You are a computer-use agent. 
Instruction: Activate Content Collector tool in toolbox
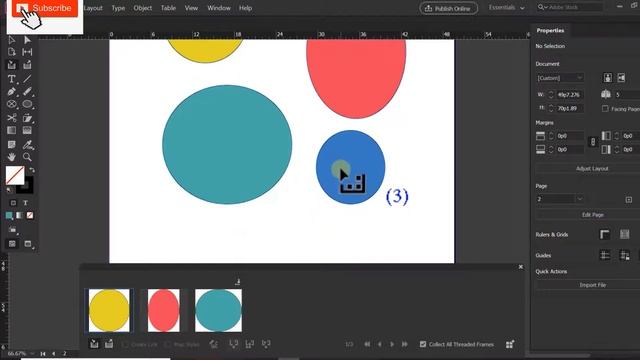(x=11, y=65)
